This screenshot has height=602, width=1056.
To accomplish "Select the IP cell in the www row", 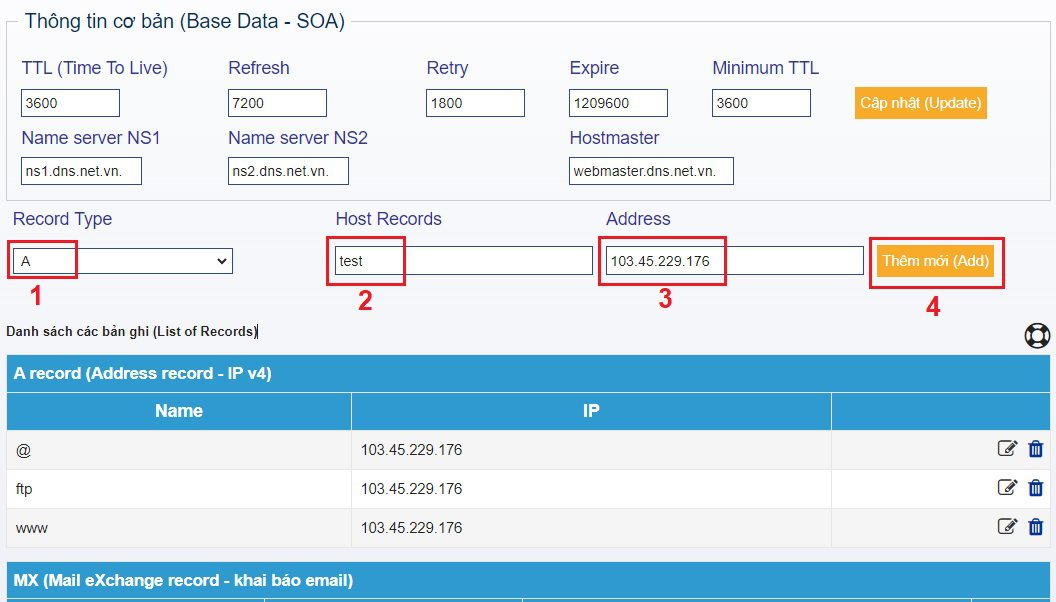I will click(591, 528).
